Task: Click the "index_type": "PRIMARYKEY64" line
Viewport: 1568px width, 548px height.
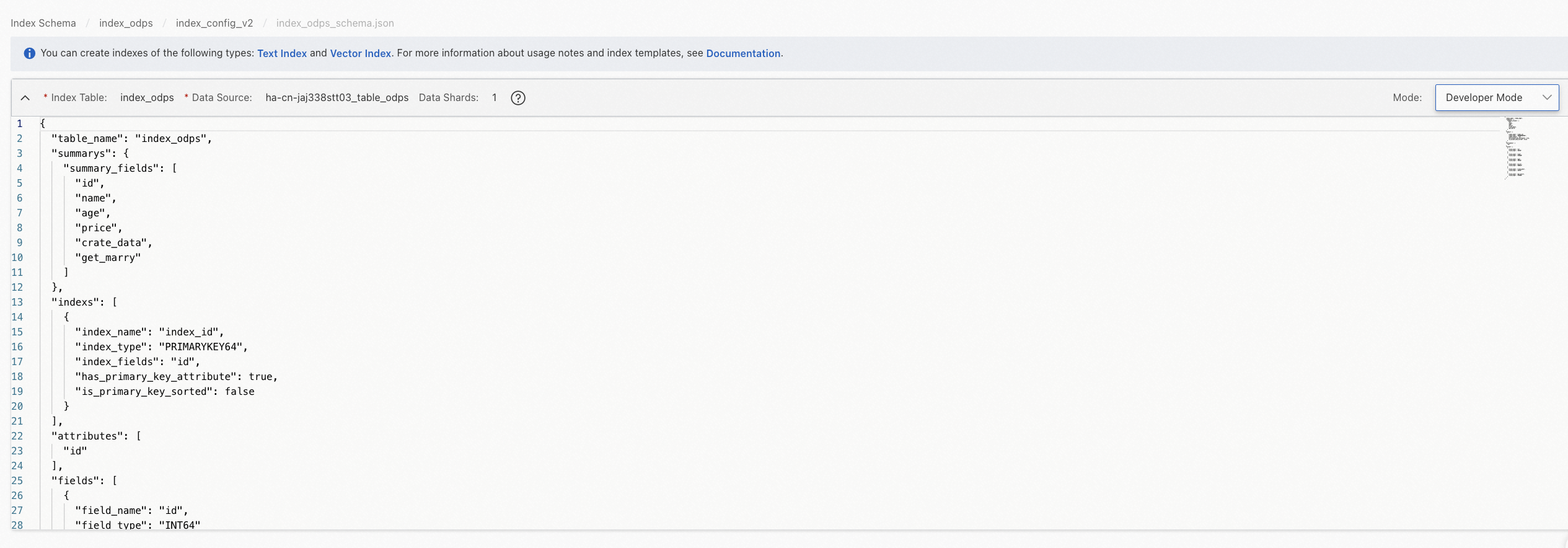Action: tap(161, 347)
